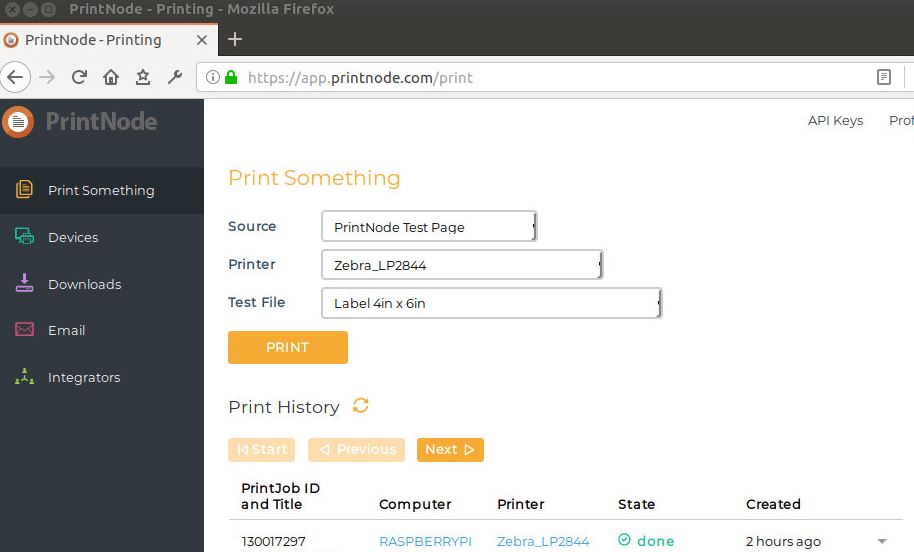This screenshot has width=914, height=552.
Task: Open the RASPBERRYPI computer link
Action: [426, 542]
